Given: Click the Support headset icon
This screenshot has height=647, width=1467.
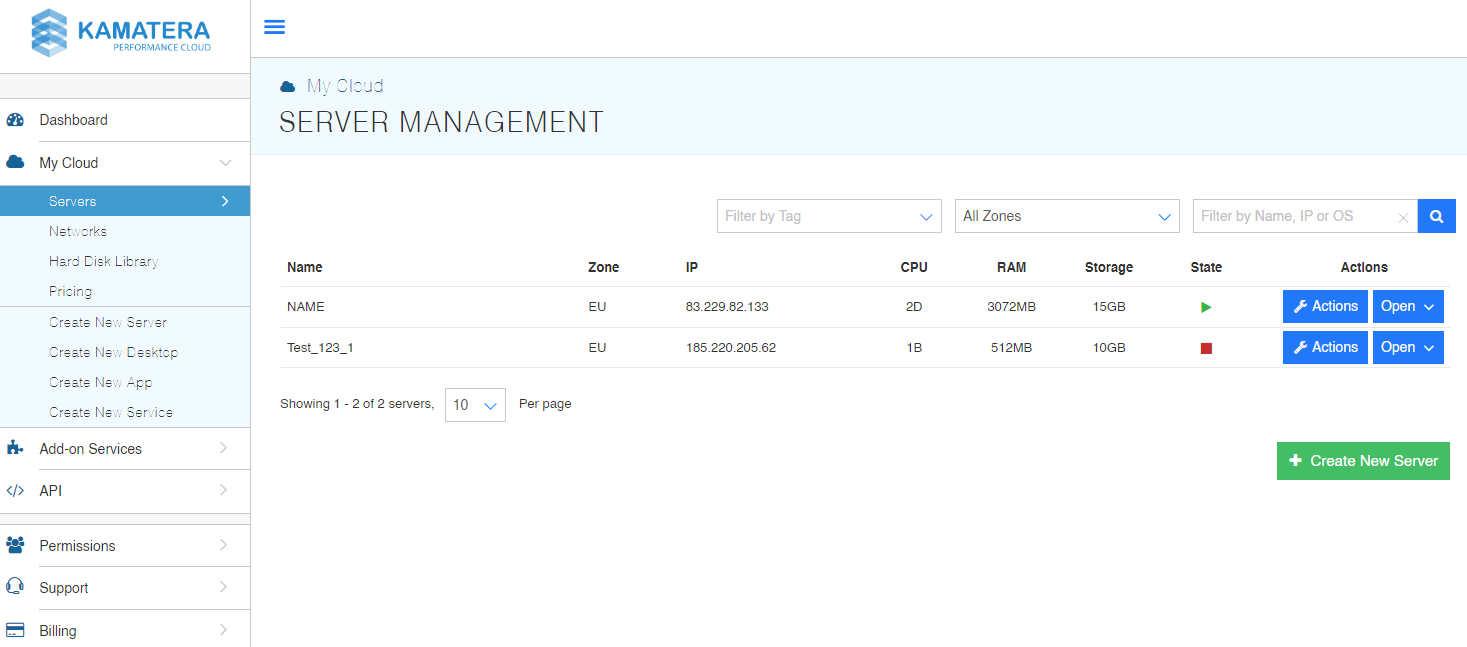Looking at the screenshot, I should (x=15, y=588).
